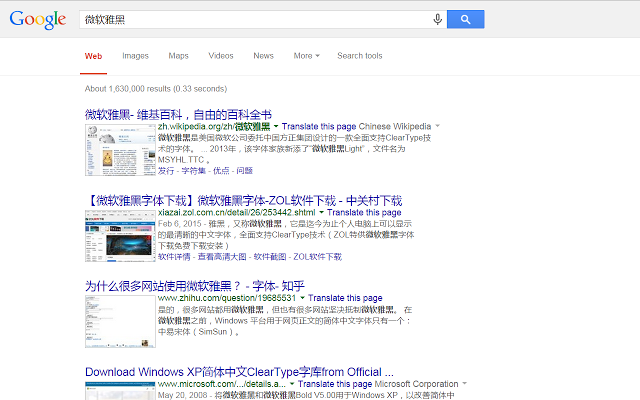Open the 发行 sitelink
The height and width of the screenshot is (400, 640).
click(166, 171)
